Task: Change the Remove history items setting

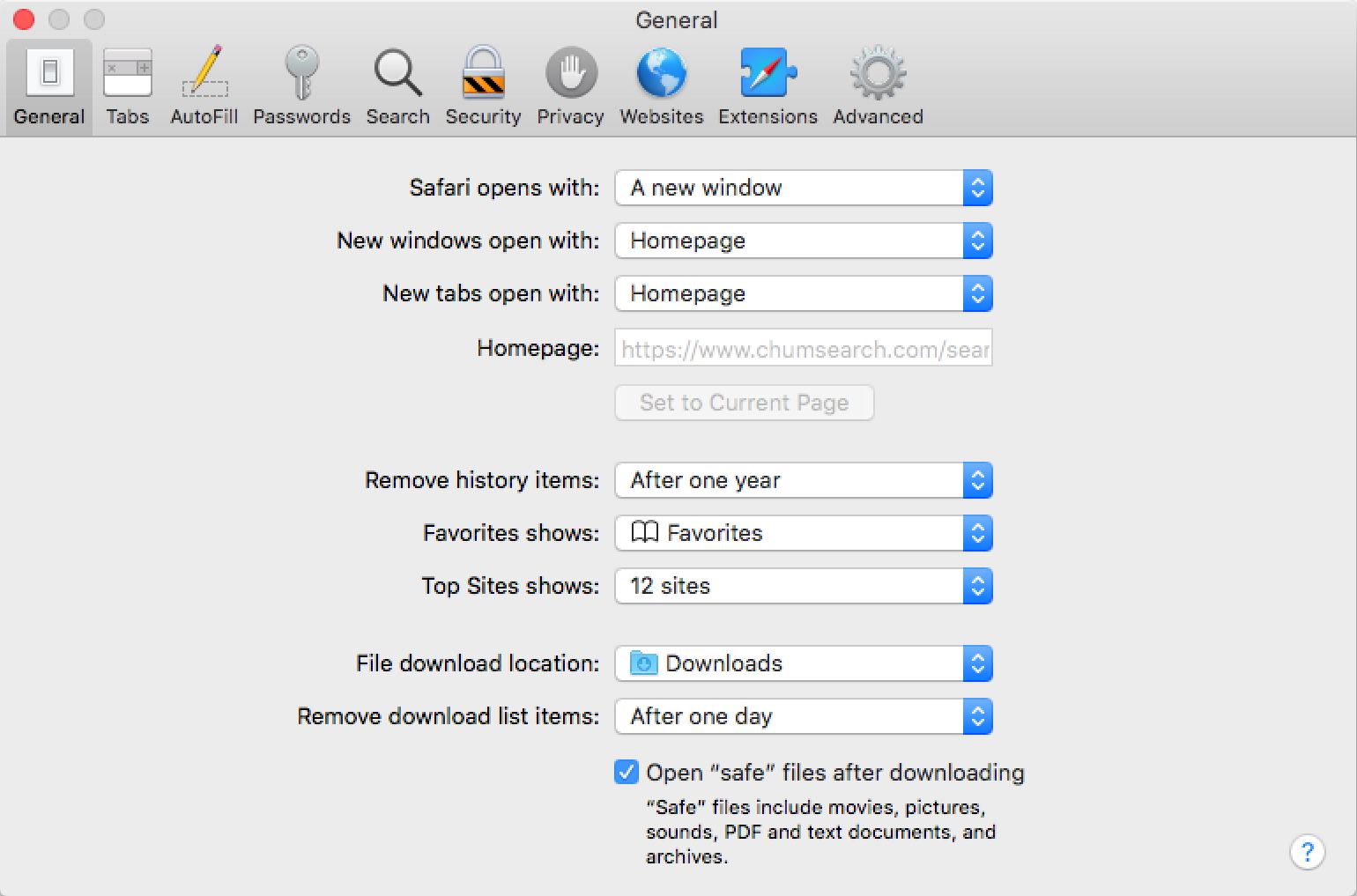Action: point(803,480)
